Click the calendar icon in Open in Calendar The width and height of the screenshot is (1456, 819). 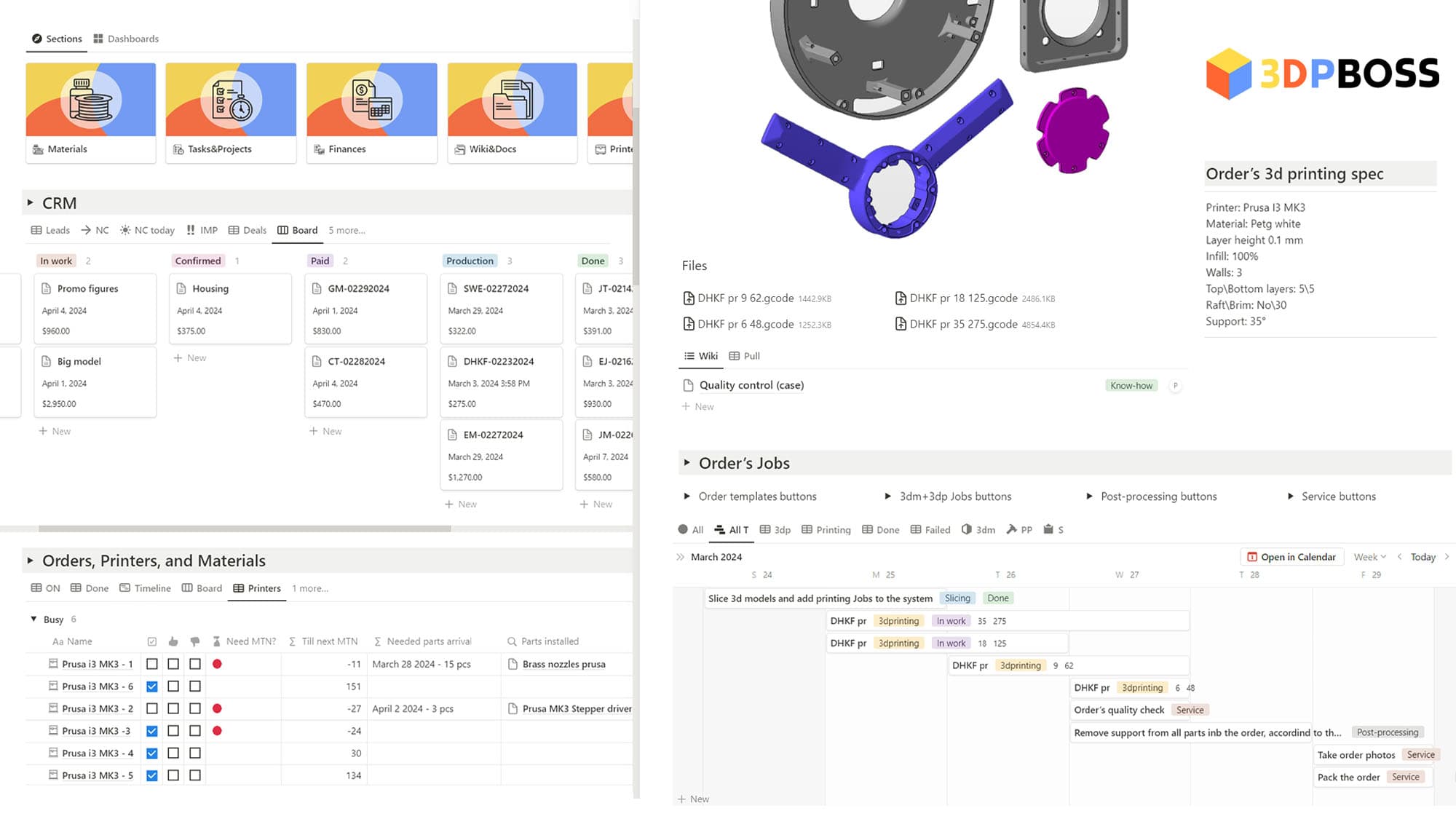(1252, 557)
